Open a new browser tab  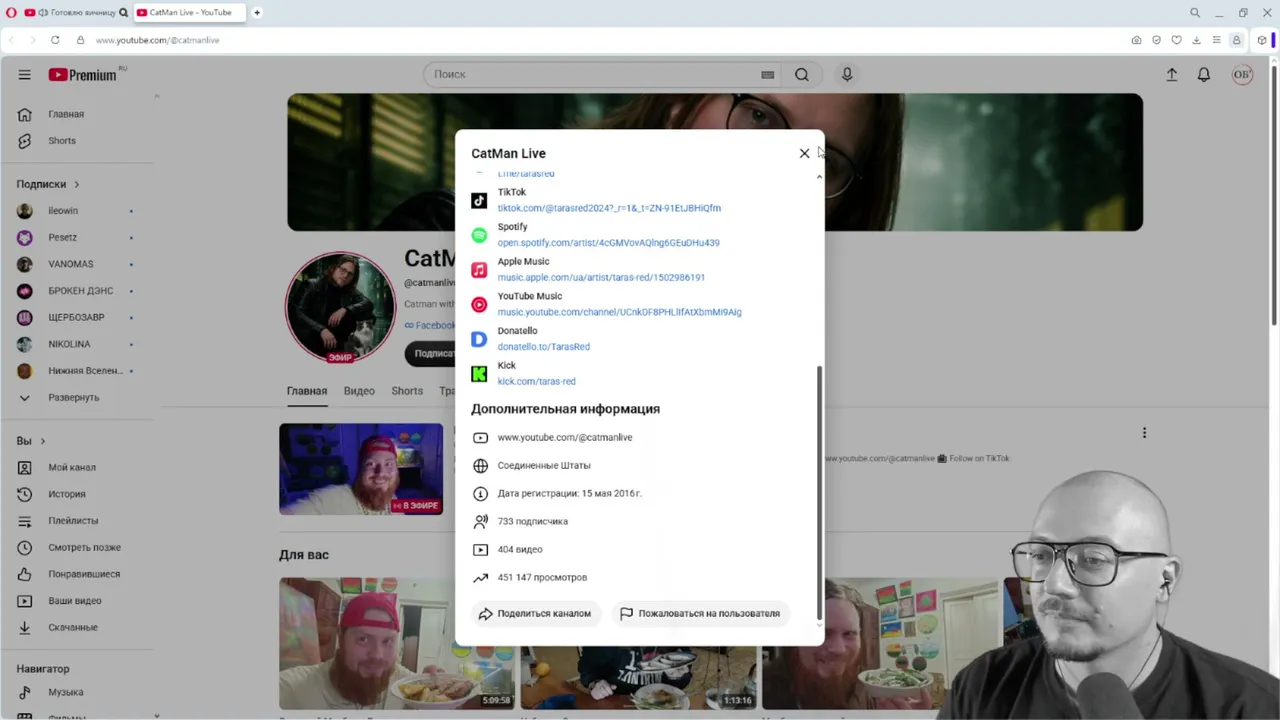pos(257,13)
